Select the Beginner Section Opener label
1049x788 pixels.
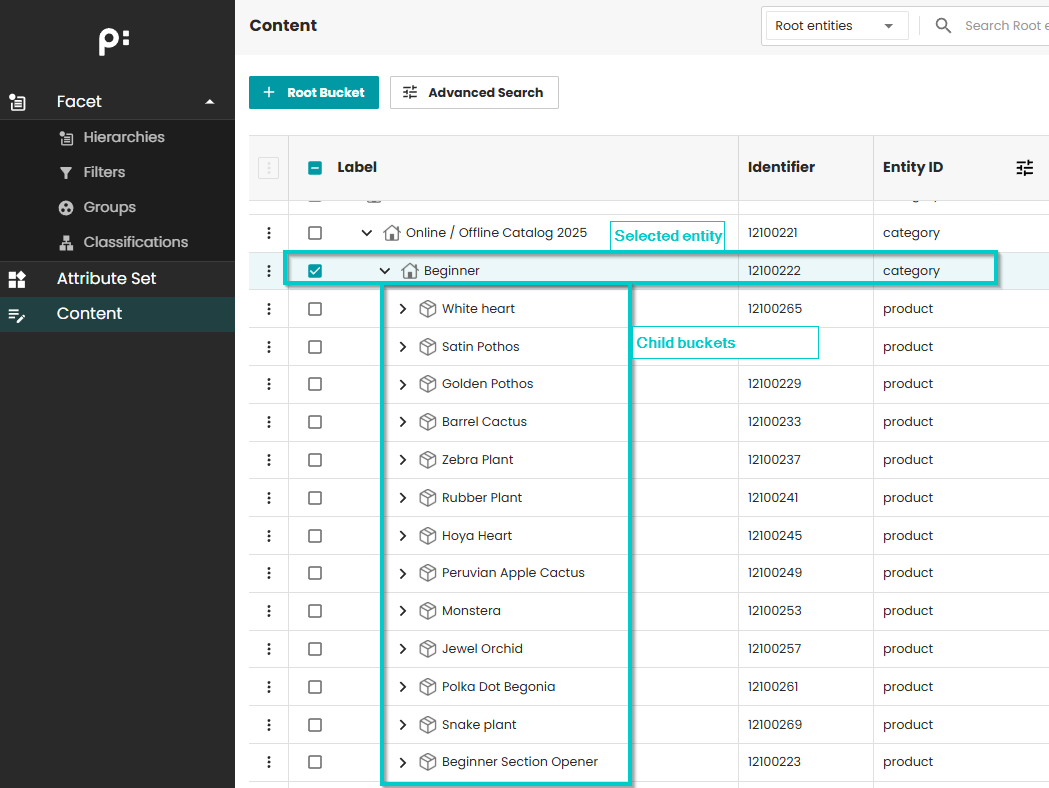519,762
